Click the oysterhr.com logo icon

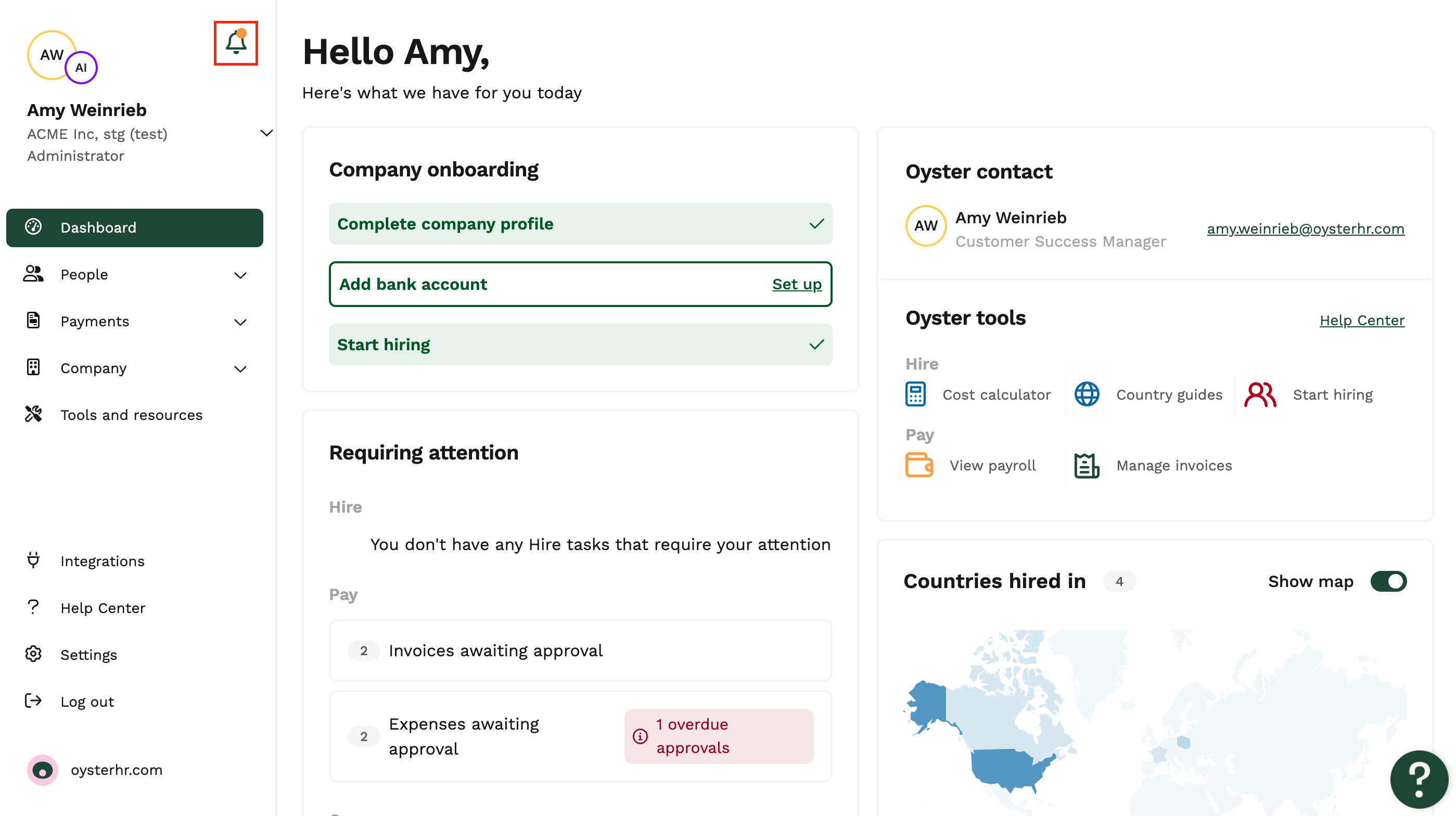pyautogui.click(x=42, y=769)
